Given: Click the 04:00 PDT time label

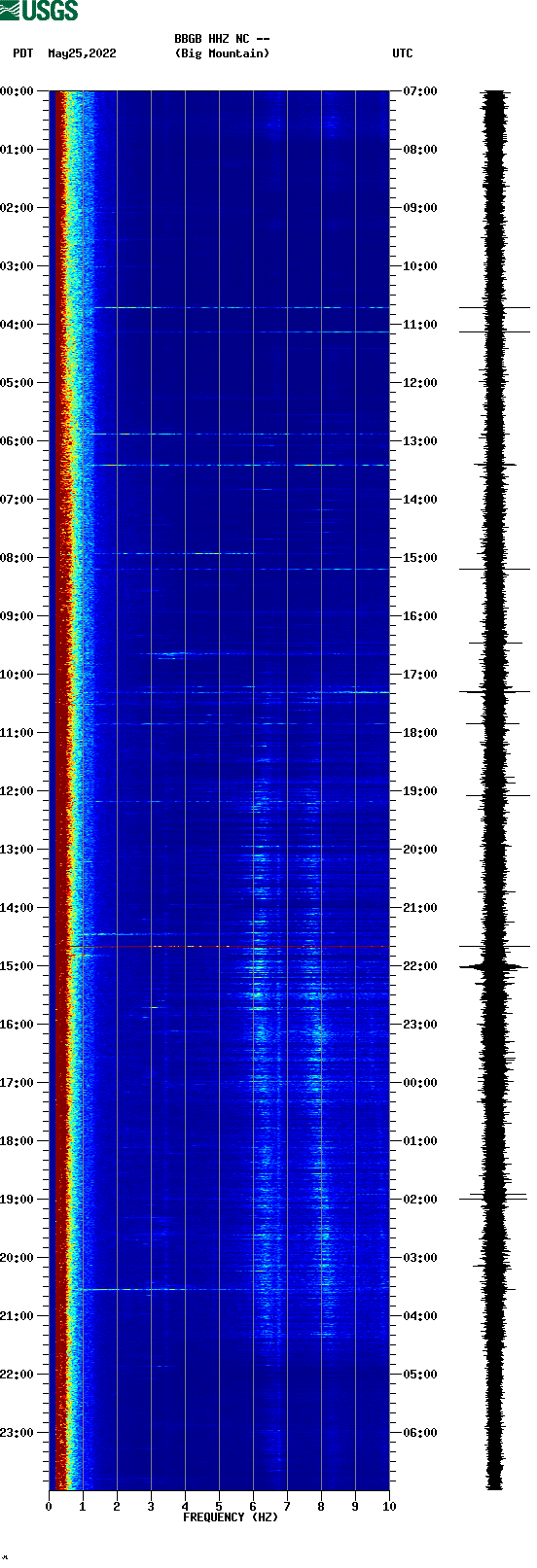Looking at the screenshot, I should coord(18,325).
